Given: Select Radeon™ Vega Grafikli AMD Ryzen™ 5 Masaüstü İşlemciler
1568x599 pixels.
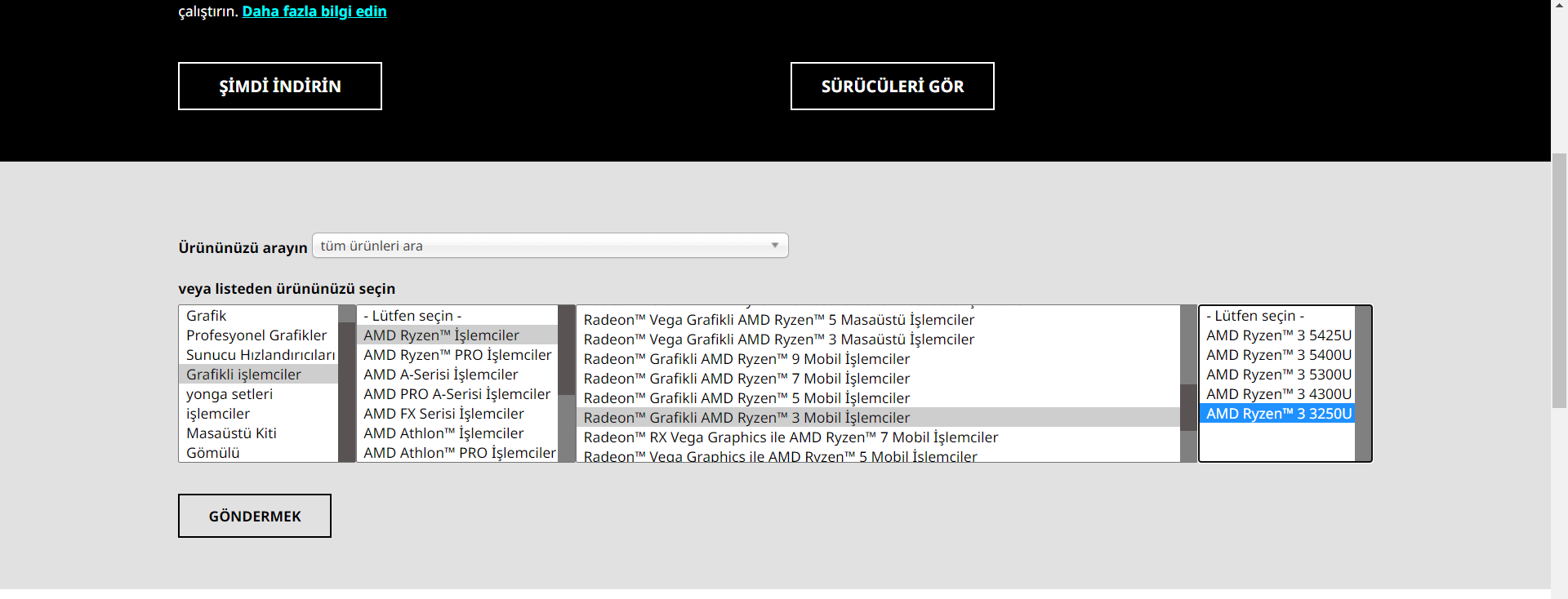Looking at the screenshot, I should 879,320.
